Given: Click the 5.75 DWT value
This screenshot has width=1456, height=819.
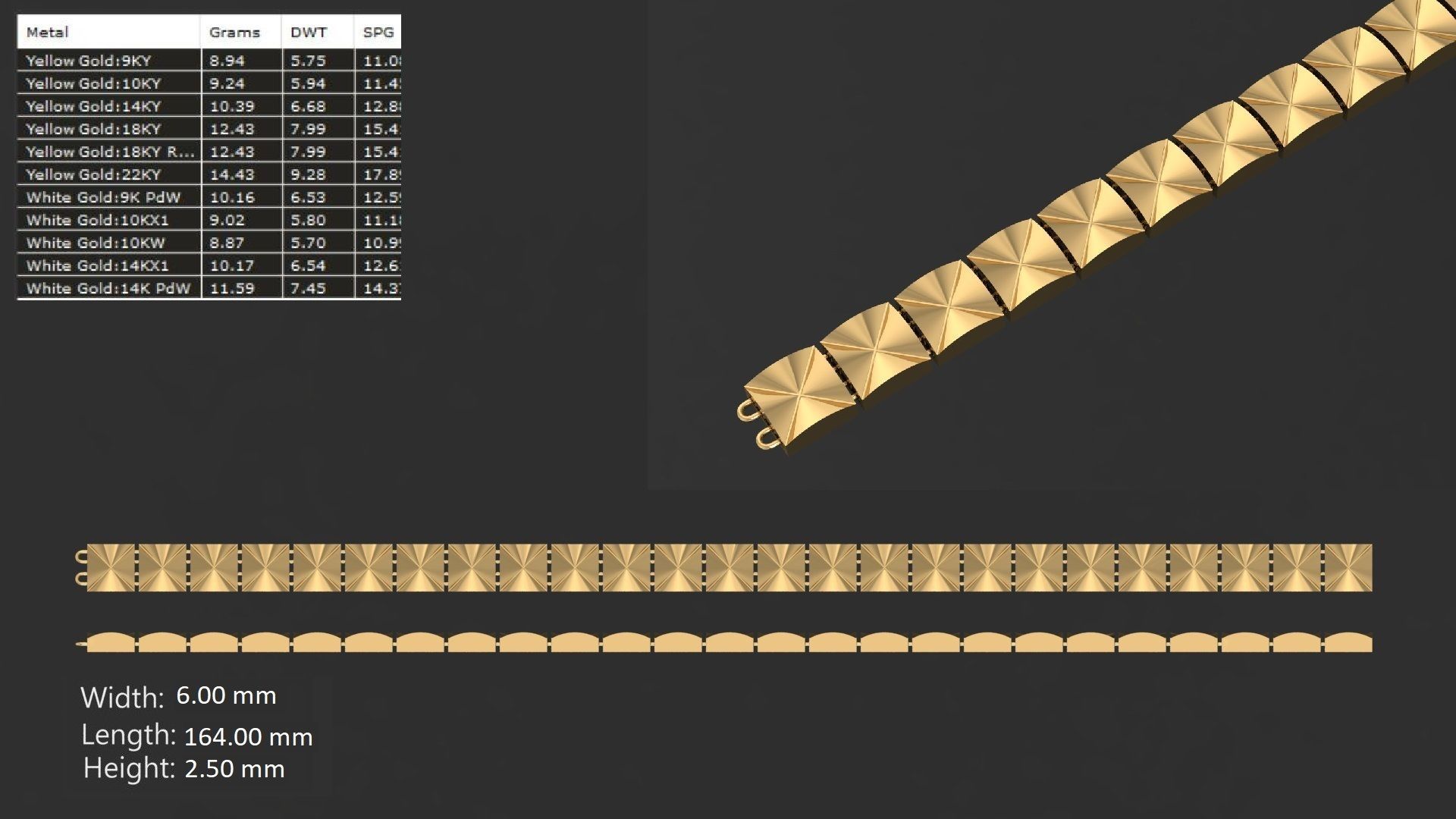Looking at the screenshot, I should pyautogui.click(x=308, y=61).
